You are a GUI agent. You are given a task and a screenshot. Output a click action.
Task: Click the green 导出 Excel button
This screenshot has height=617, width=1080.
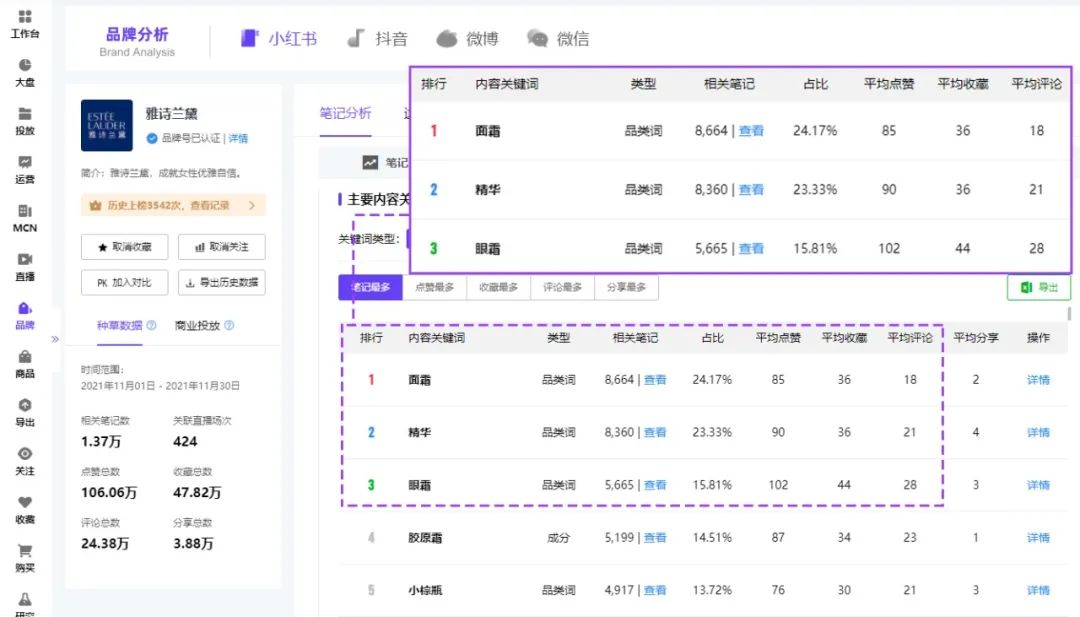pyautogui.click(x=1039, y=287)
